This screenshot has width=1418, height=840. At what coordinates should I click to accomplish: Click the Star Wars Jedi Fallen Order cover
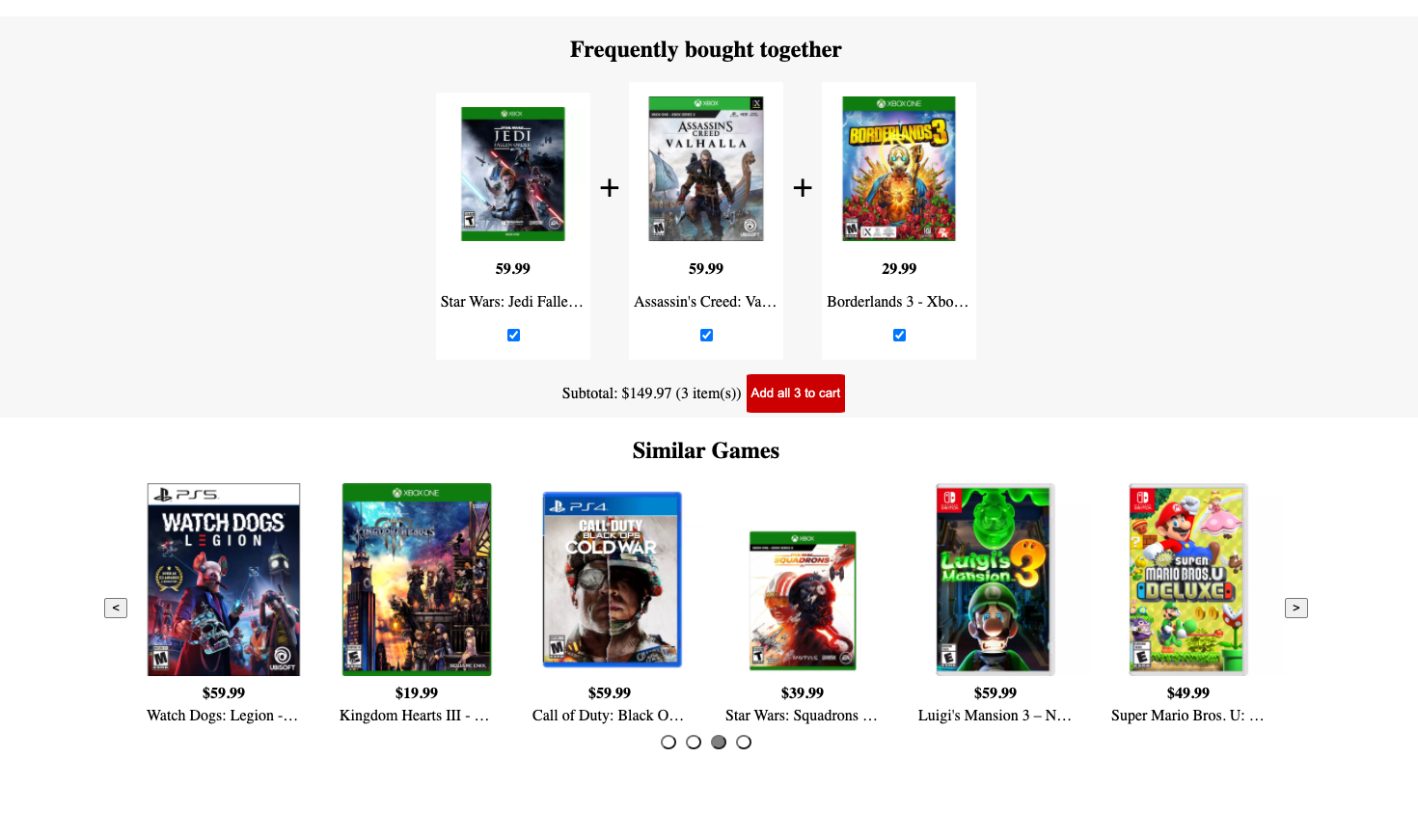pos(513,174)
